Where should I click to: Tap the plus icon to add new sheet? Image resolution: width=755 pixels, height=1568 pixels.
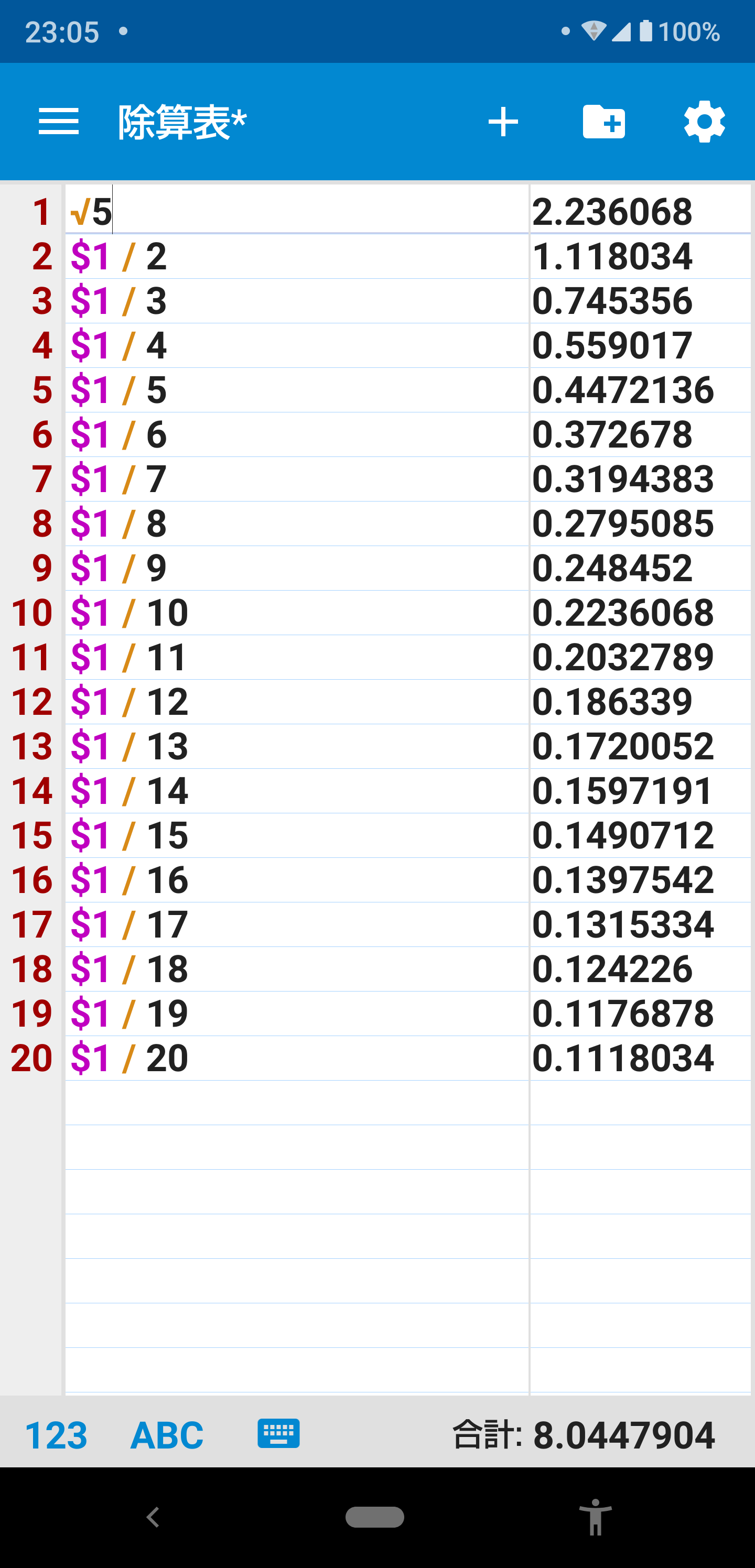(503, 122)
